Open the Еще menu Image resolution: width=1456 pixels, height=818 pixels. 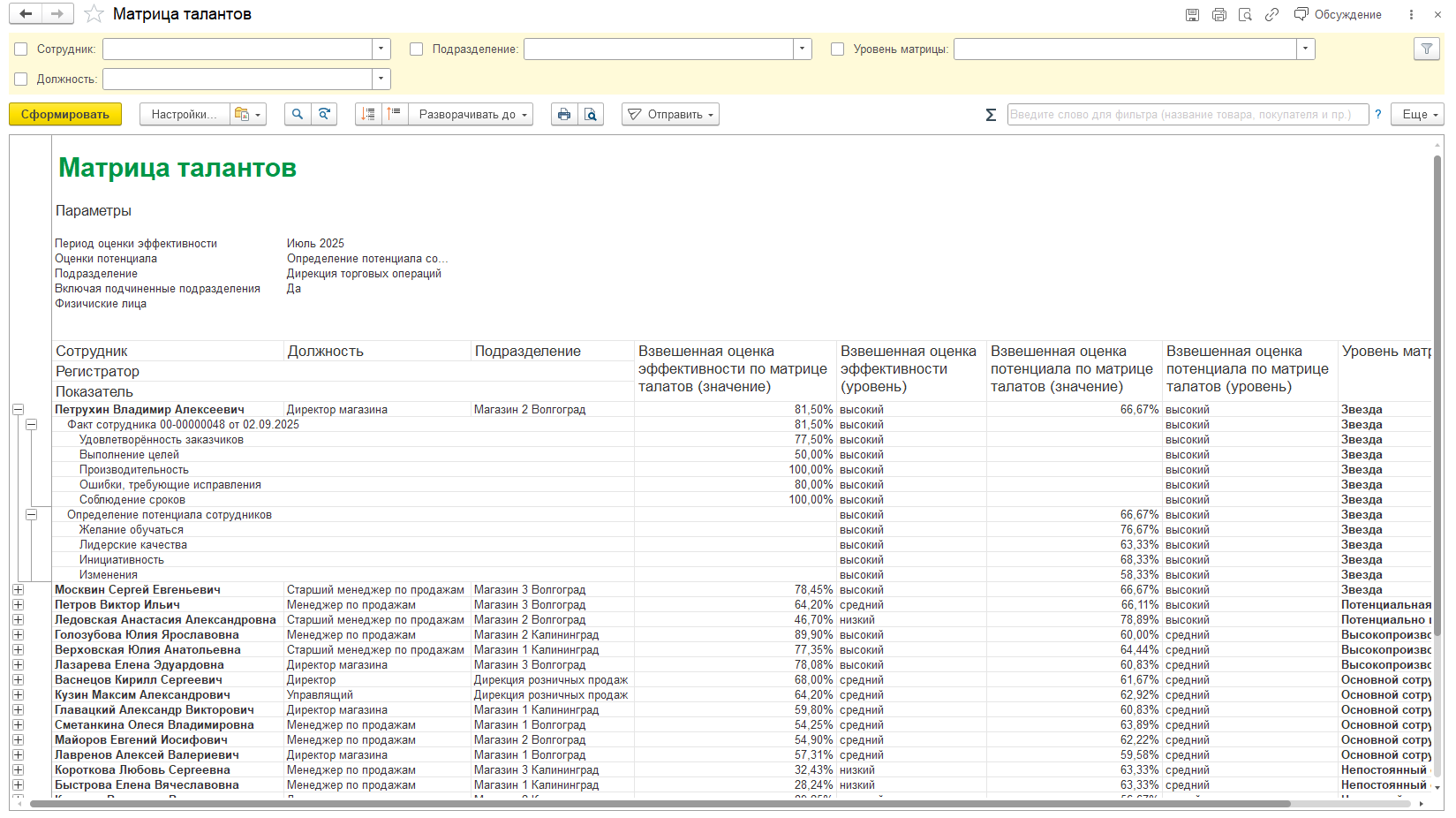pos(1417,114)
